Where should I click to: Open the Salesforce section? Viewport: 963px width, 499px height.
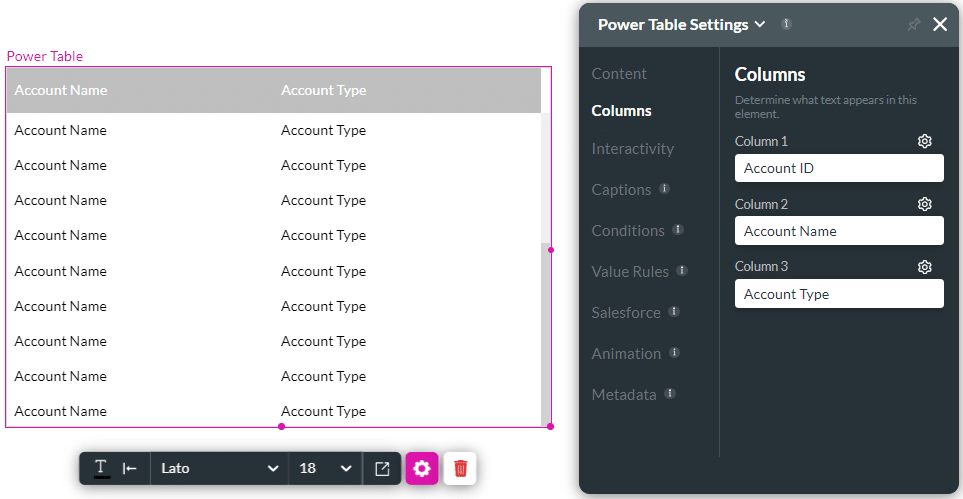(x=626, y=313)
